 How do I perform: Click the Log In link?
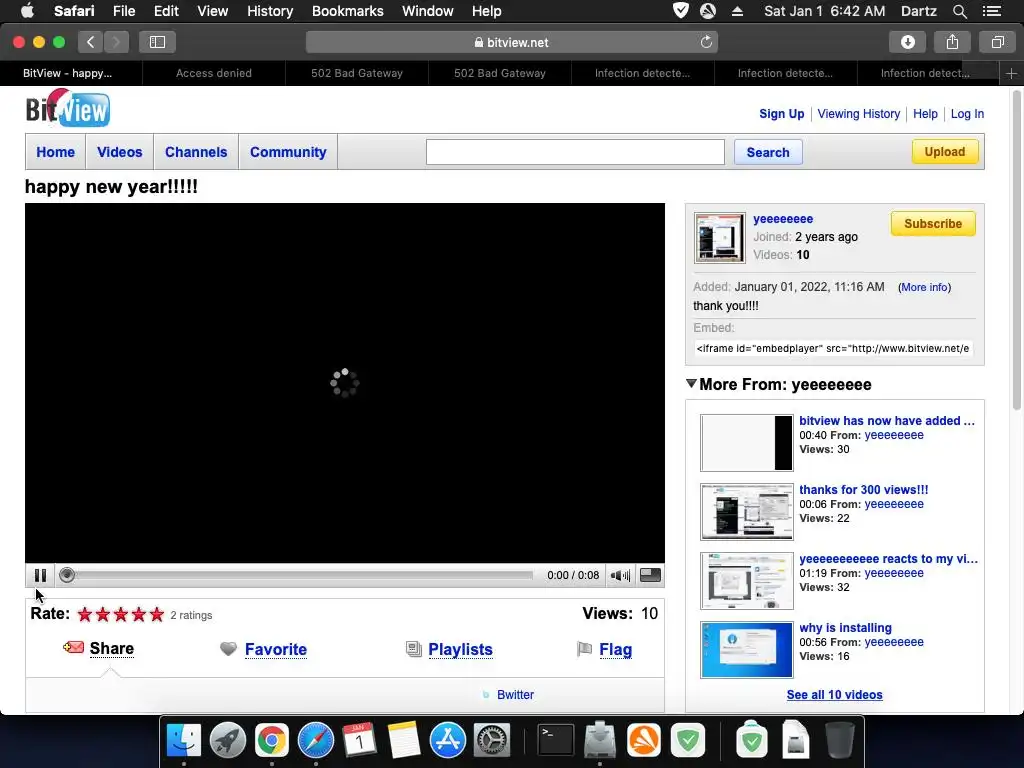click(967, 114)
